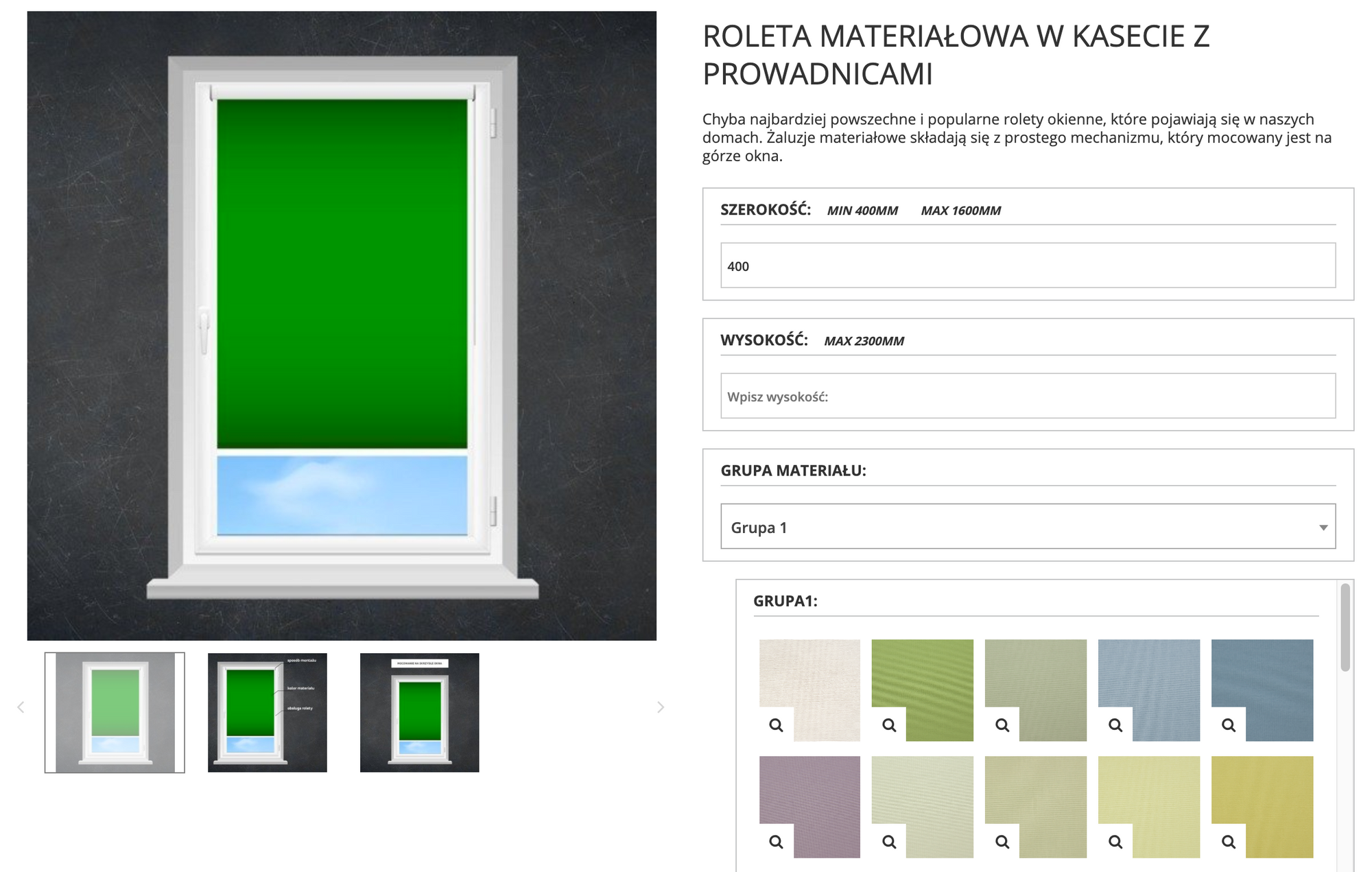Viewport: 1372px width, 872px height.
Task: Click next arrow in thumbnail carousel
Action: point(660,707)
